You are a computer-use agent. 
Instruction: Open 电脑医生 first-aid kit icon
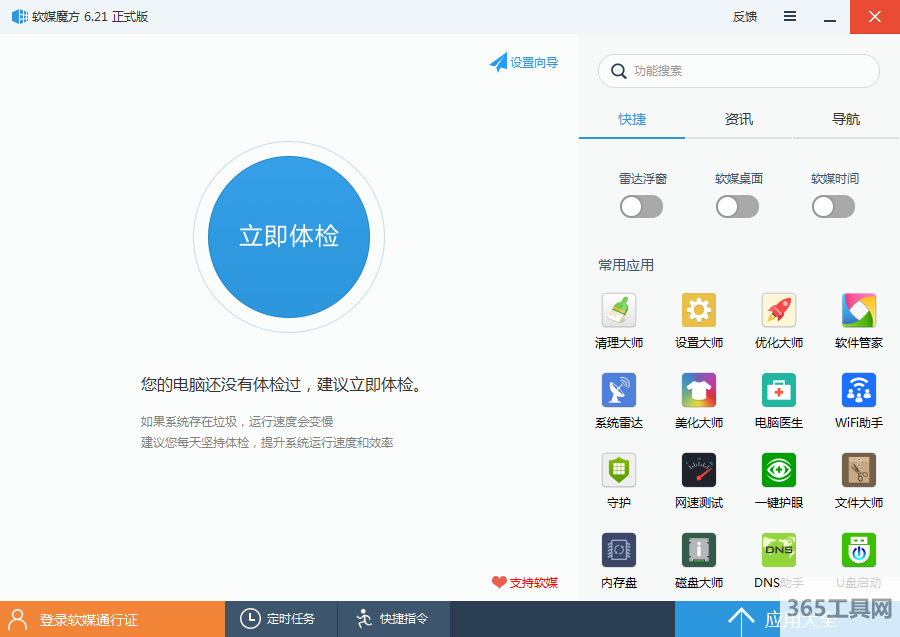(778, 390)
